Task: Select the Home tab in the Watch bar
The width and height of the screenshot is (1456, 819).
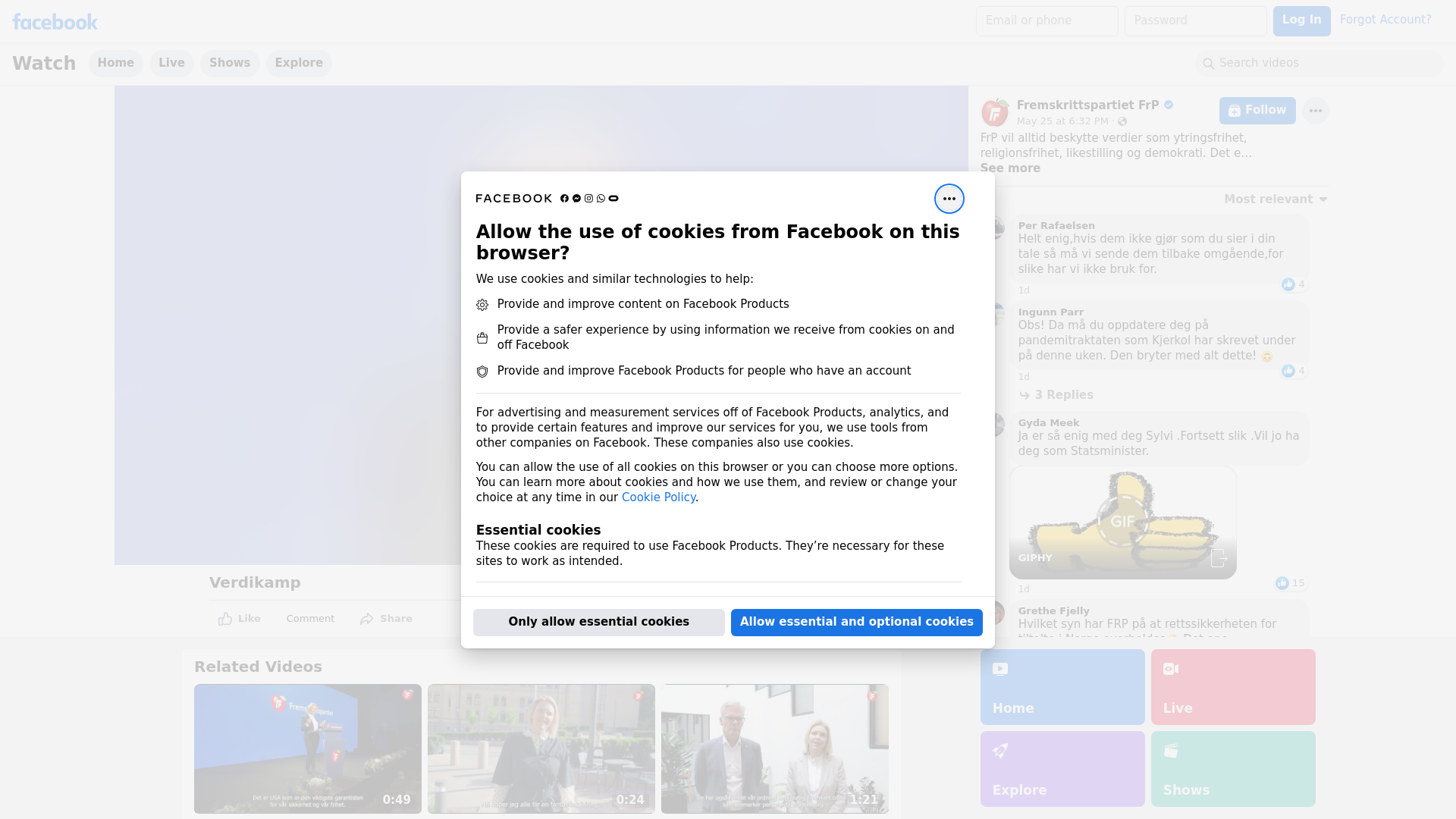Action: tap(115, 63)
